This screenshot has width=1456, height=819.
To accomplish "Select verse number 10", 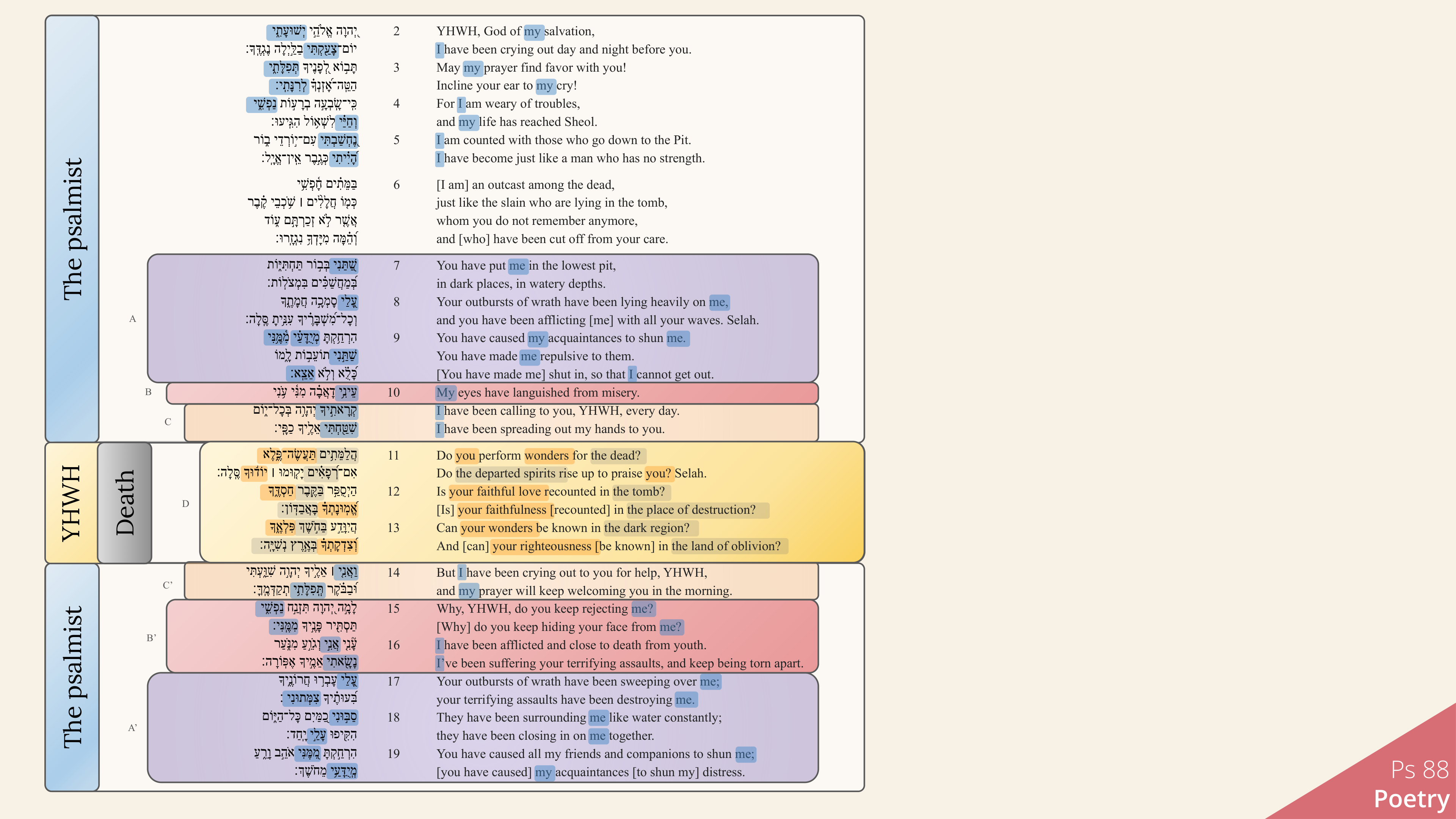I will coord(394,392).
